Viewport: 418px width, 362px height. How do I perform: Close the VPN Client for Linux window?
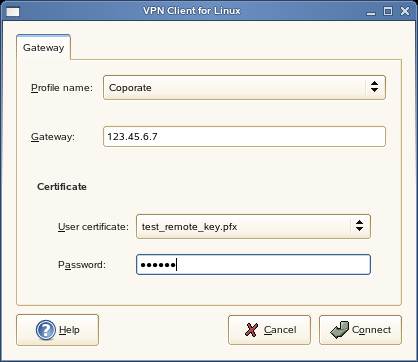[405, 11]
